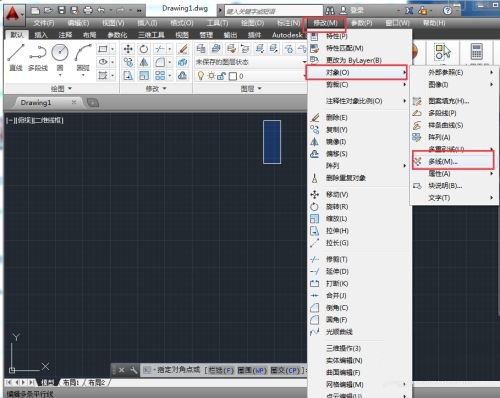Switch to the 参数化 ribbon tab
The image size is (500, 398).
(117, 35)
